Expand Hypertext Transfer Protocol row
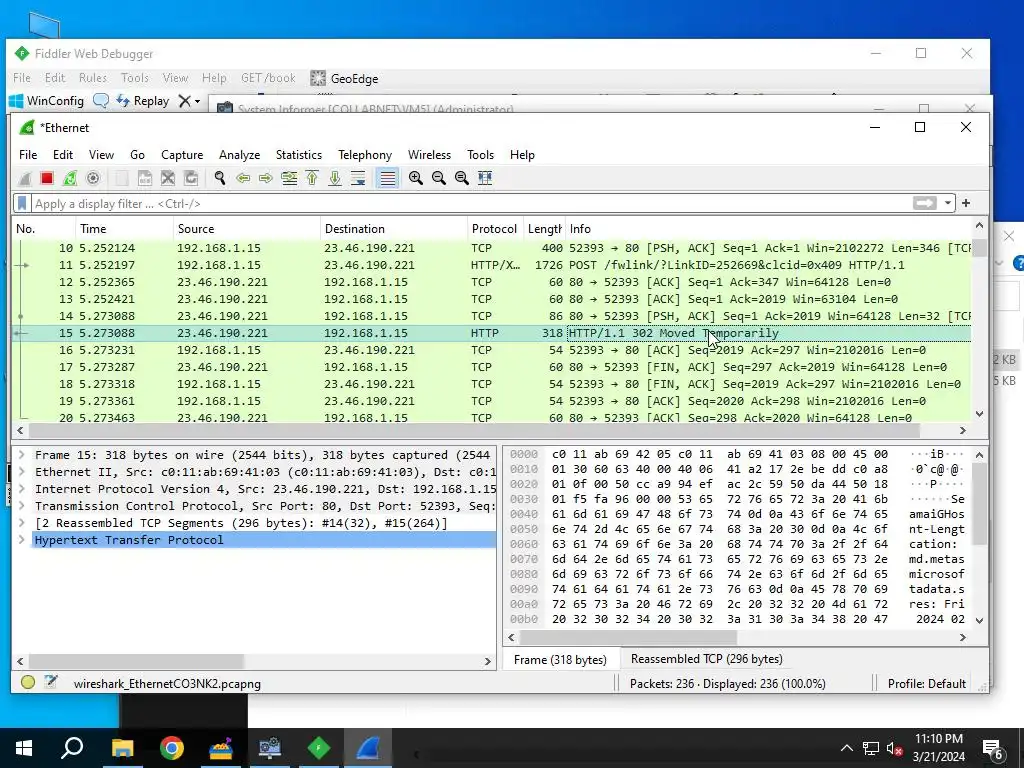1024x768 pixels. pyautogui.click(x=22, y=540)
